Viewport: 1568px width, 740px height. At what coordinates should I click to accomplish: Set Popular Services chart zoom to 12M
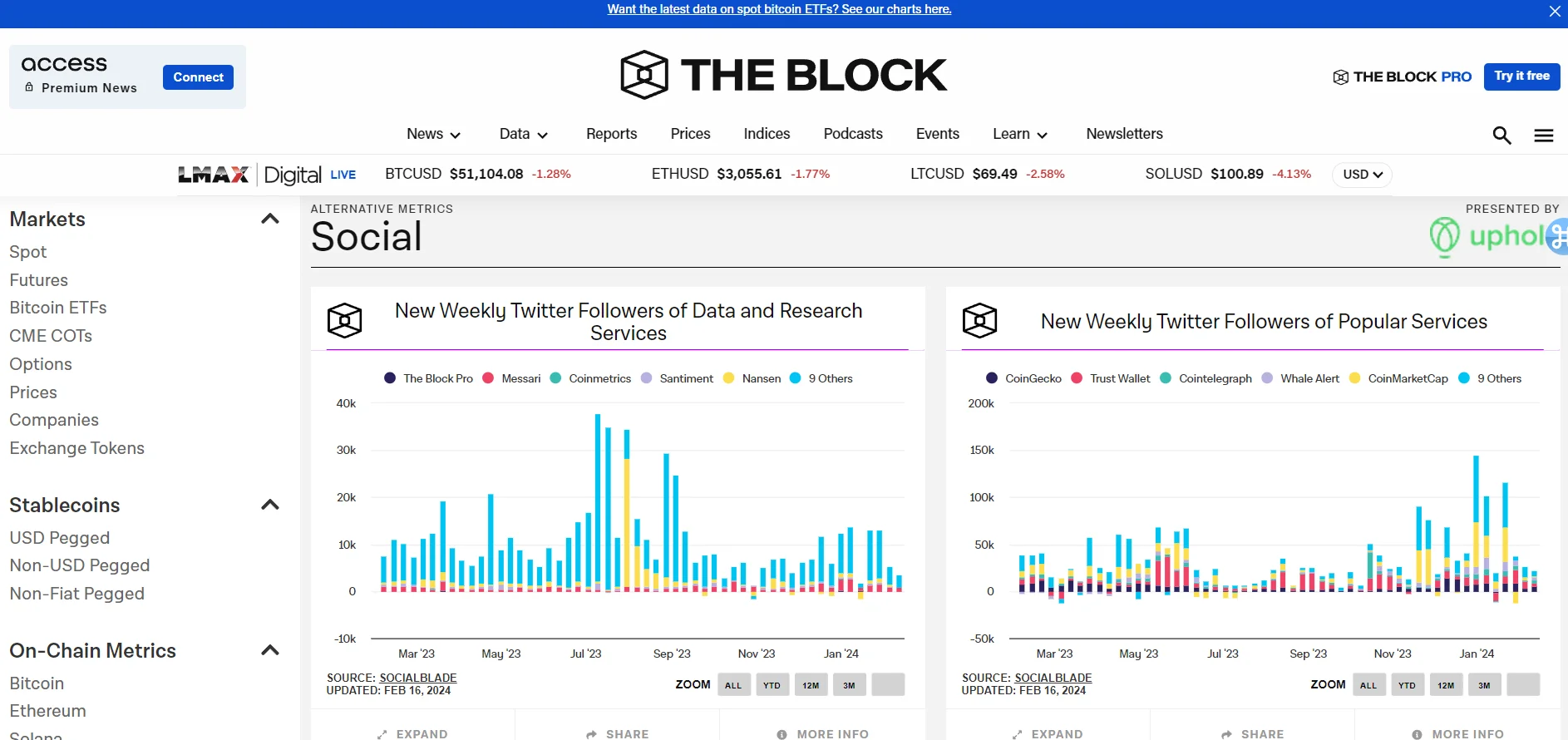click(1446, 685)
